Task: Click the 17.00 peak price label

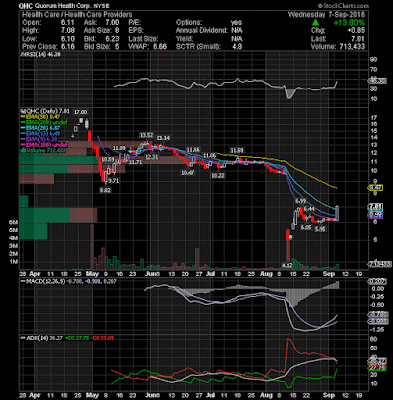Action: 81,112
